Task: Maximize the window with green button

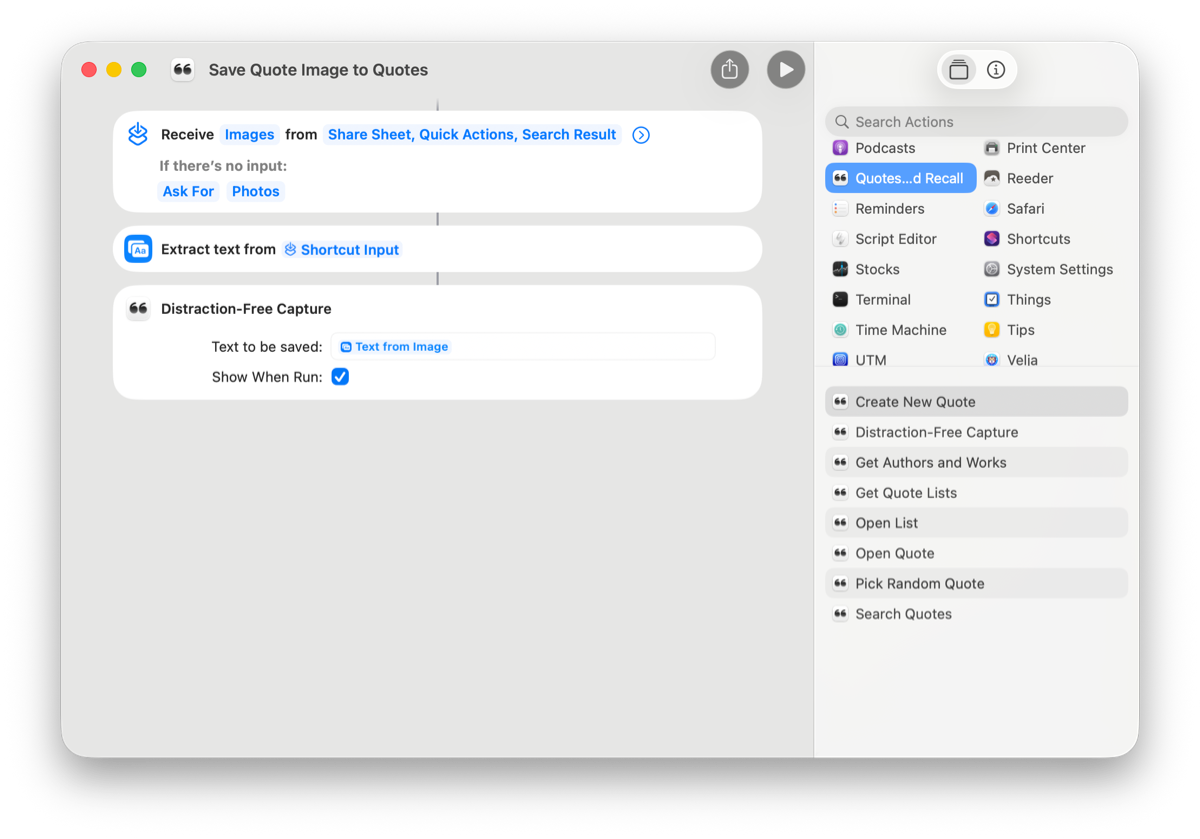Action: coord(139,70)
